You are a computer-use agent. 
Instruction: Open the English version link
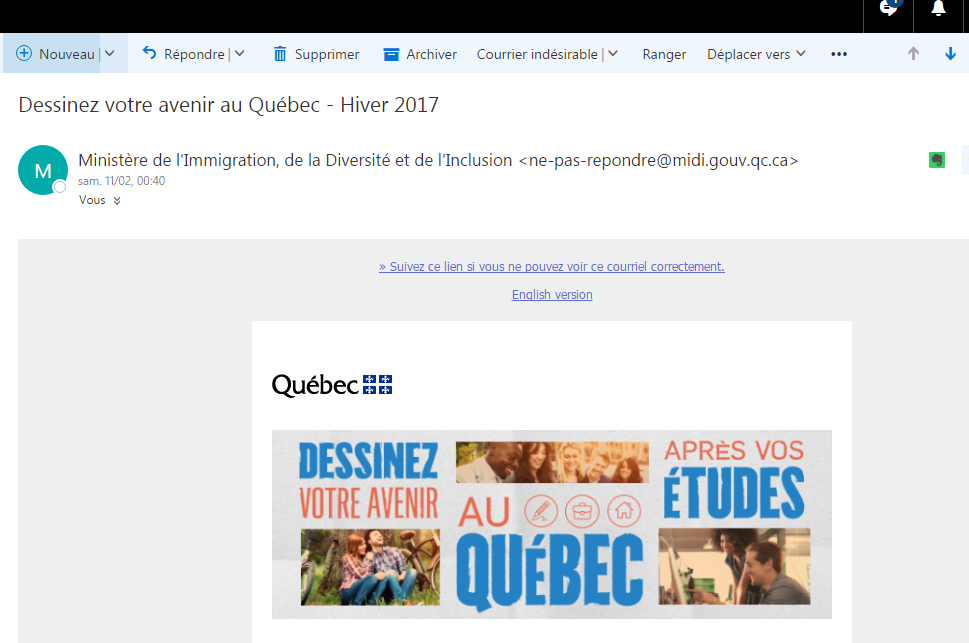coord(552,295)
